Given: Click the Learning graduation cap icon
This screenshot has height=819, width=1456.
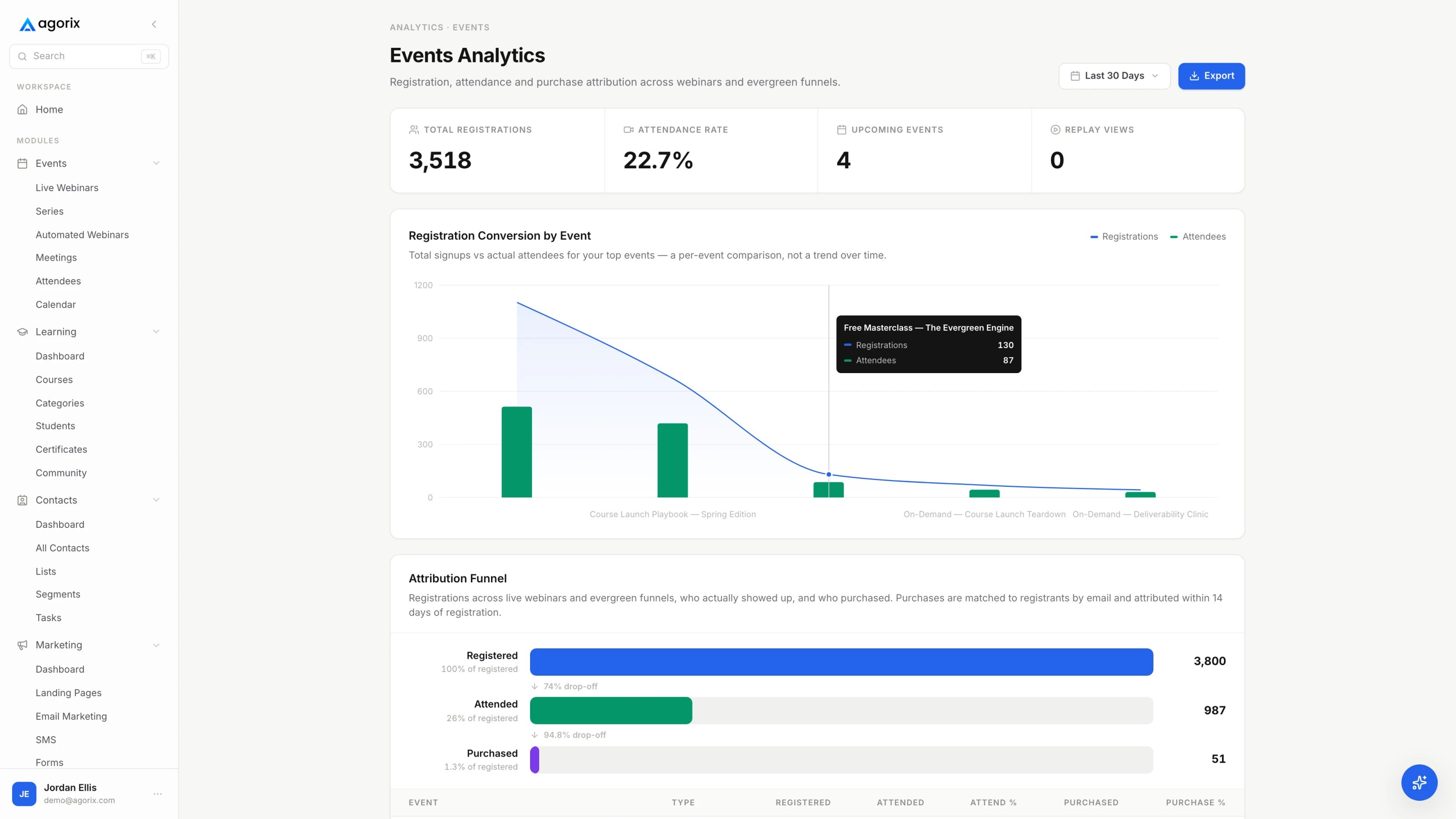Looking at the screenshot, I should click(x=23, y=332).
